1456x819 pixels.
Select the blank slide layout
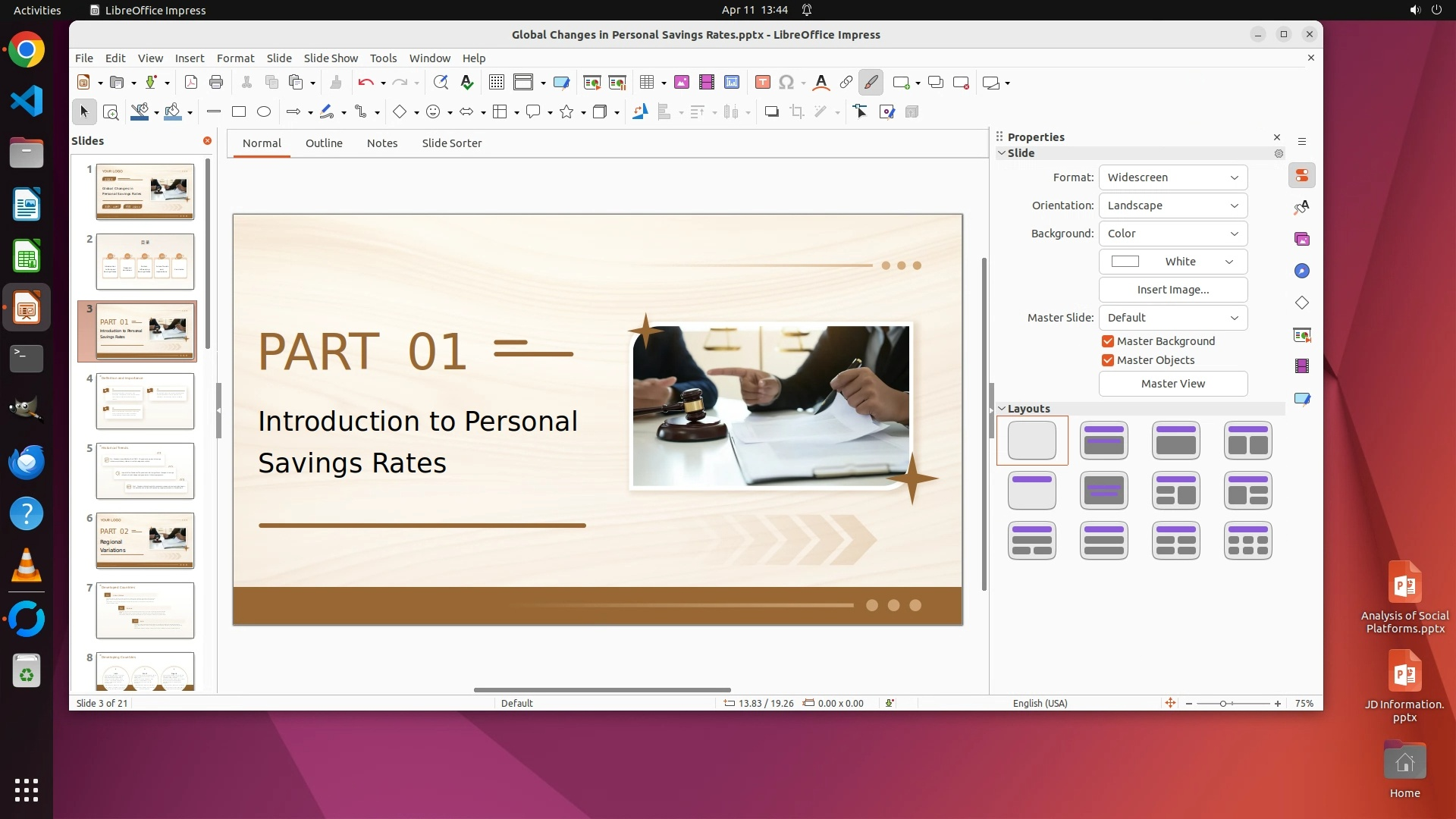click(x=1031, y=441)
